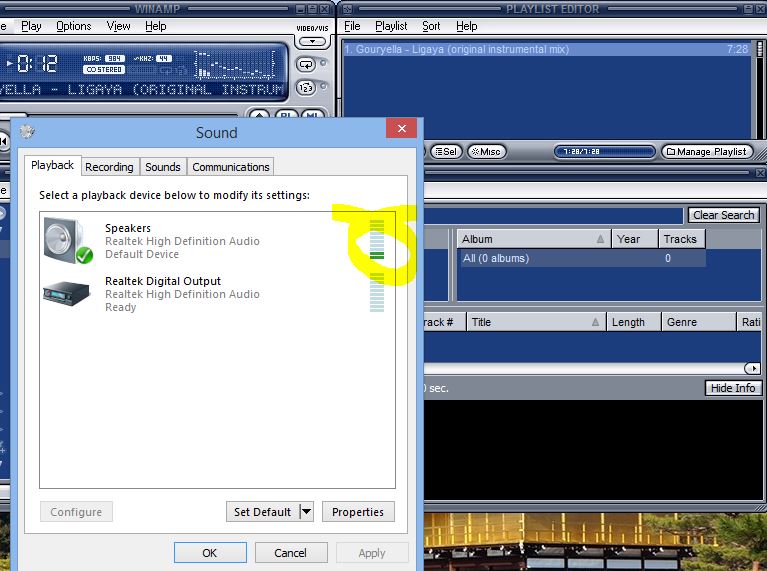Open the Options menu in Winamp

(x=74, y=26)
